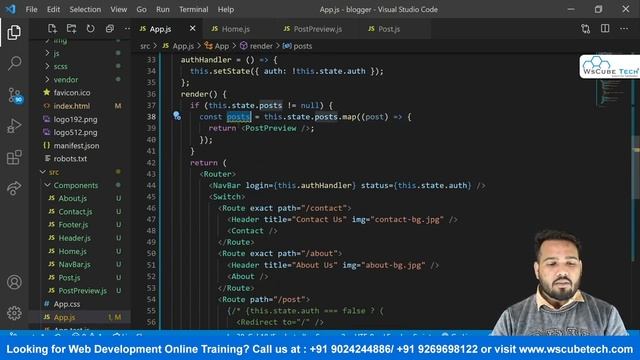Open About.js in Components folder
This screenshot has height=360, width=640.
point(72,198)
